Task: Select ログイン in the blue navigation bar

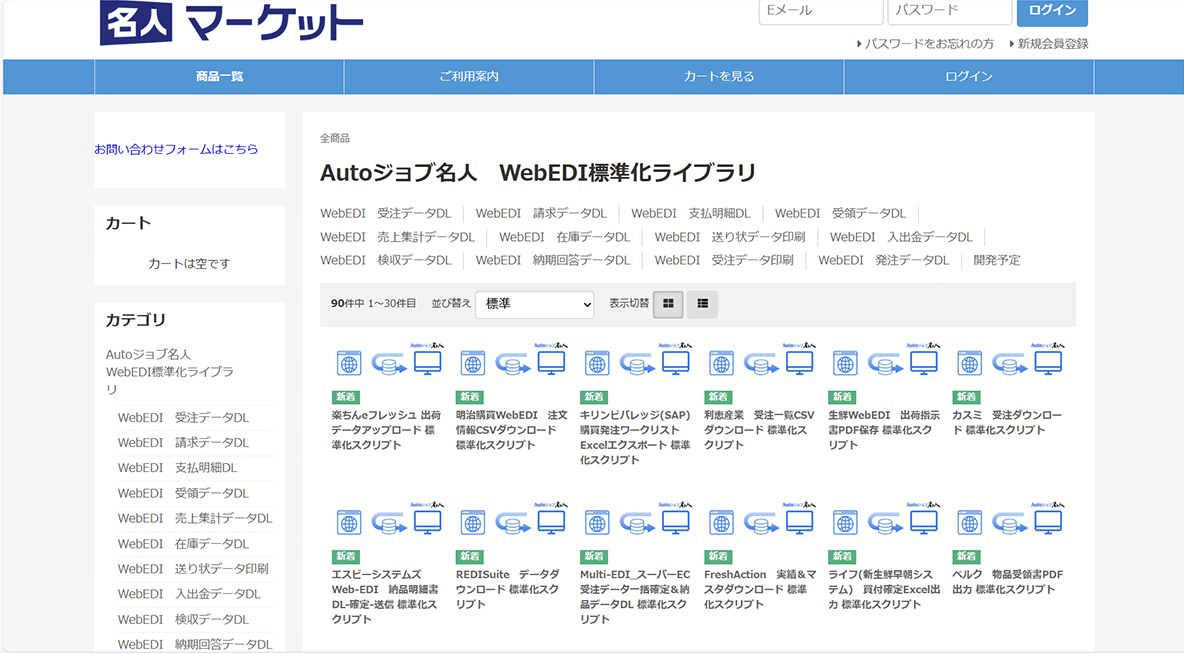Action: 969,77
